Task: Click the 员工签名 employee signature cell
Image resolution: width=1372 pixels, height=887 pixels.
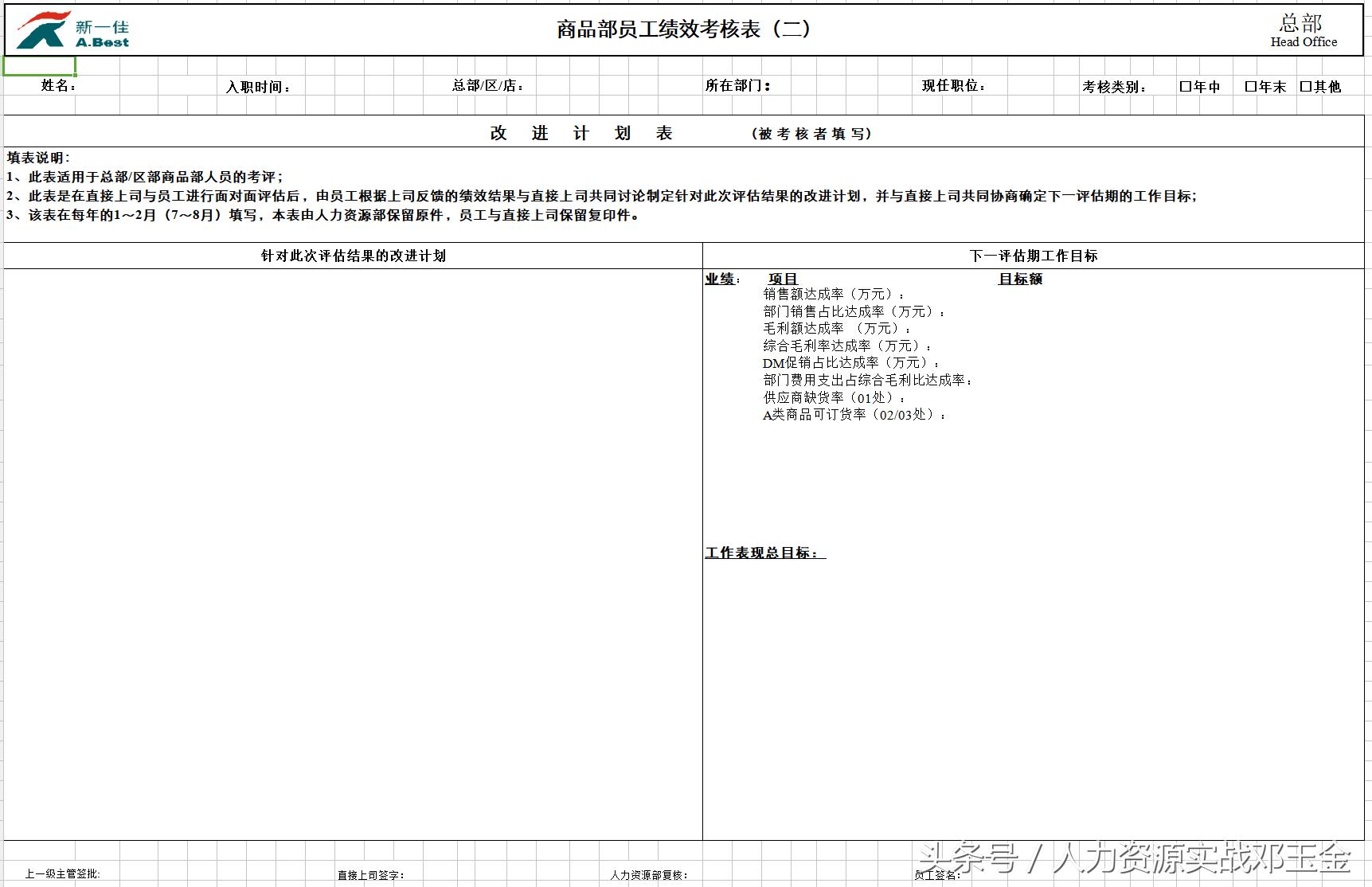Action: point(936,875)
